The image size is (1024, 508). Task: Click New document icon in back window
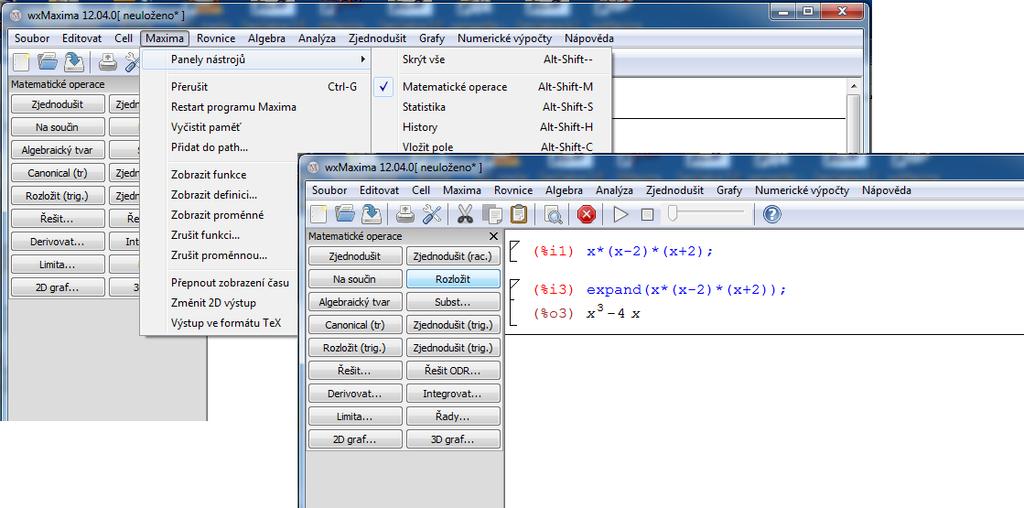22,62
